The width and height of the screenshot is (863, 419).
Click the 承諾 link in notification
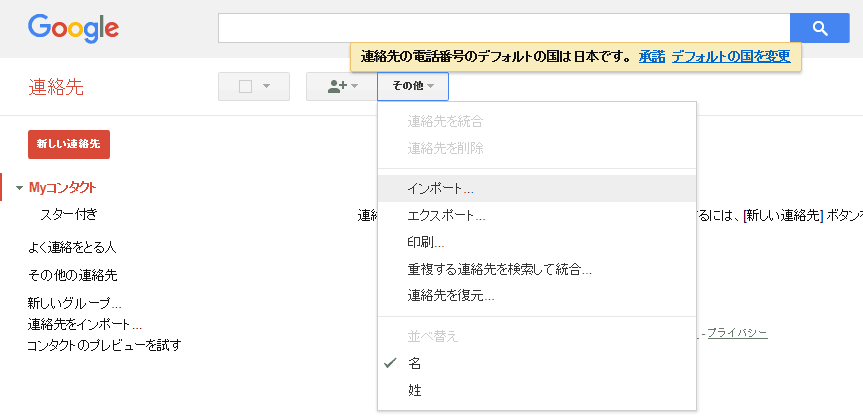(652, 57)
